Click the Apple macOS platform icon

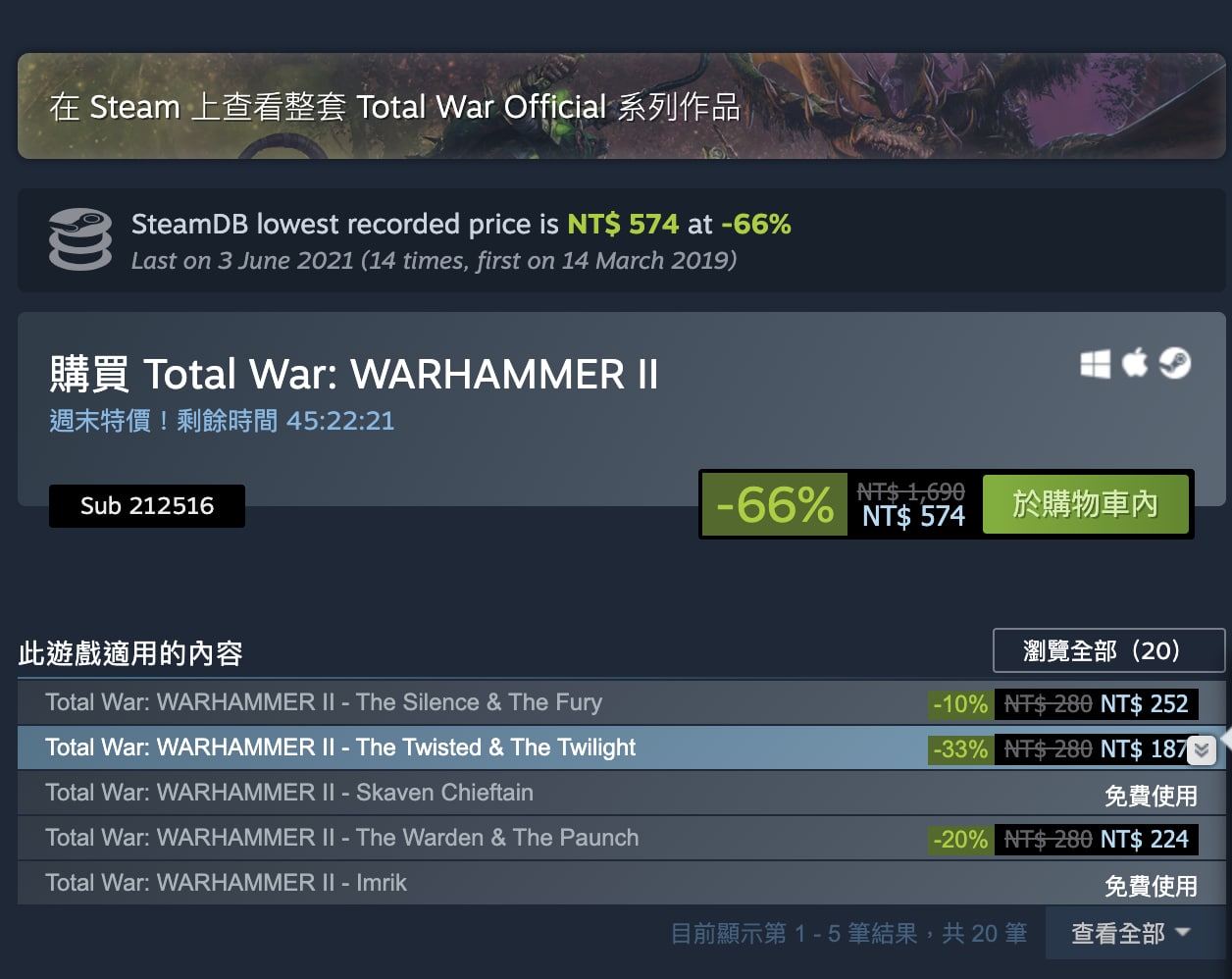(x=1135, y=363)
